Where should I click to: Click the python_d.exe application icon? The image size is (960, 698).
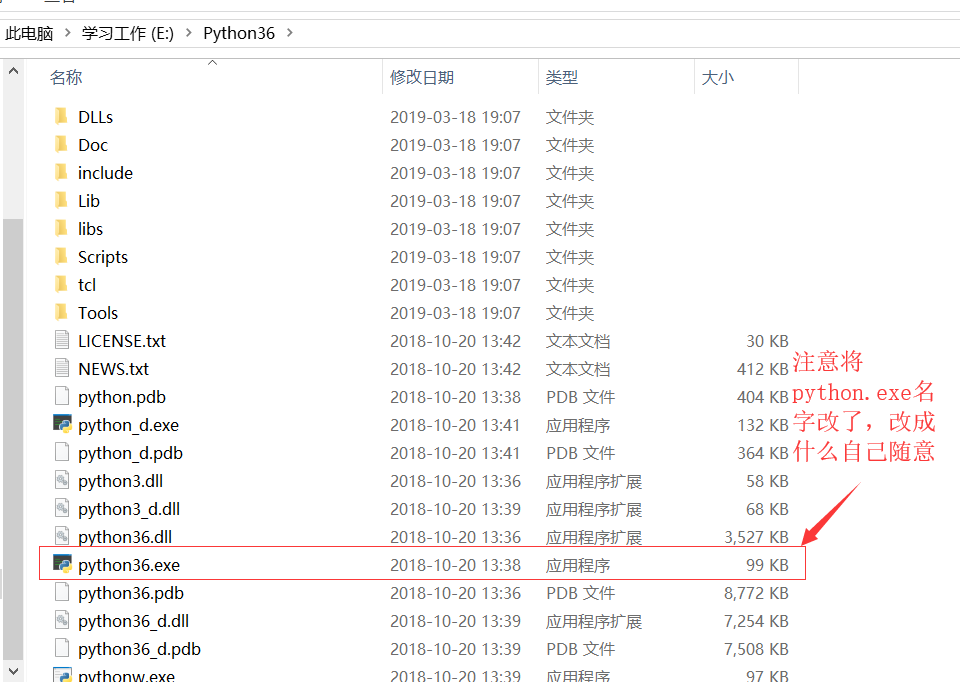[62, 424]
